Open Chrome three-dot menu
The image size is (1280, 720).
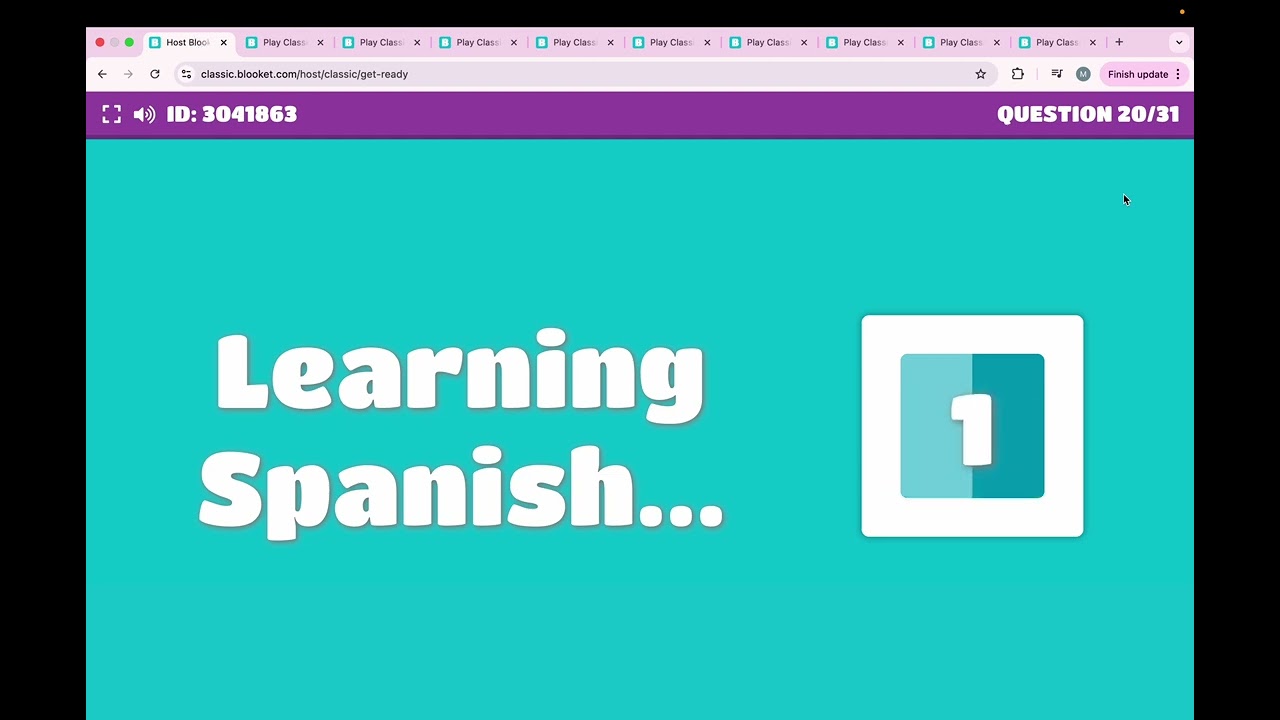(1178, 74)
